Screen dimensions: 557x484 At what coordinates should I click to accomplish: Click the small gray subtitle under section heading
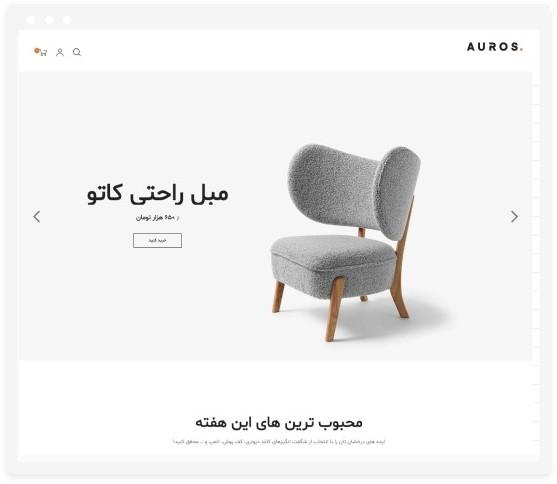point(279,442)
